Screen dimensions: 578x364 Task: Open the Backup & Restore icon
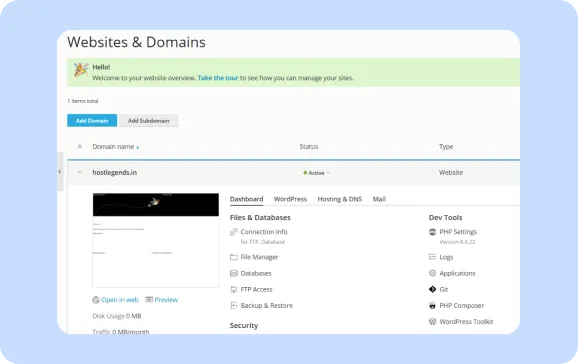coord(233,305)
